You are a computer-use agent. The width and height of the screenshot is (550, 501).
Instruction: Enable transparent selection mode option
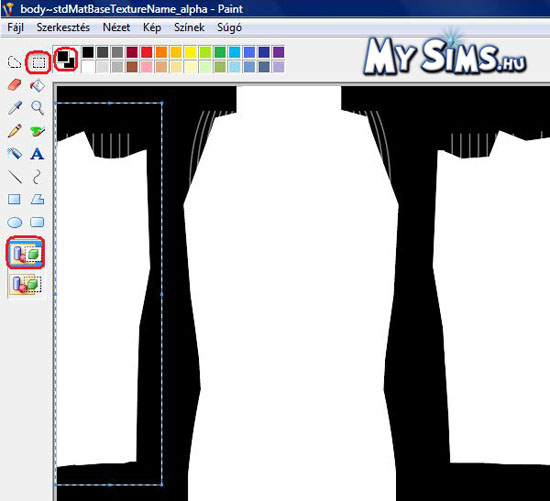click(26, 284)
